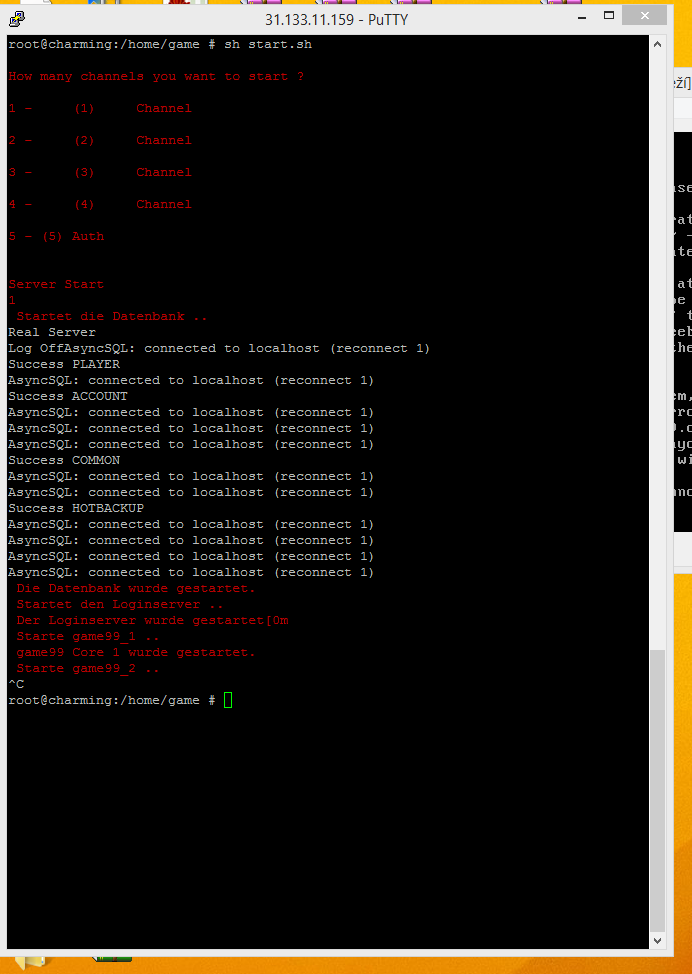692x974 pixels.
Task: Click the '1 - (1) Channel' line
Action: click(100, 108)
